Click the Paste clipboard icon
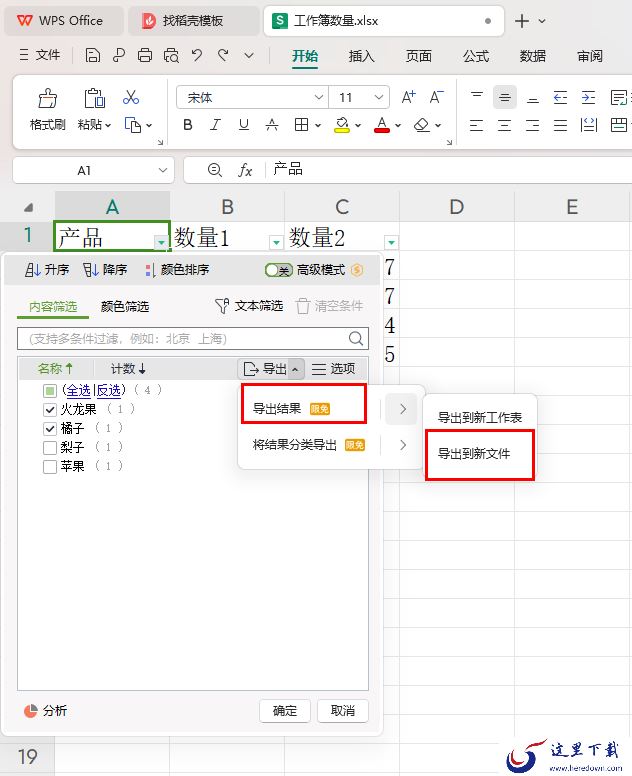Viewport: 632px width, 776px height. pyautogui.click(x=94, y=98)
